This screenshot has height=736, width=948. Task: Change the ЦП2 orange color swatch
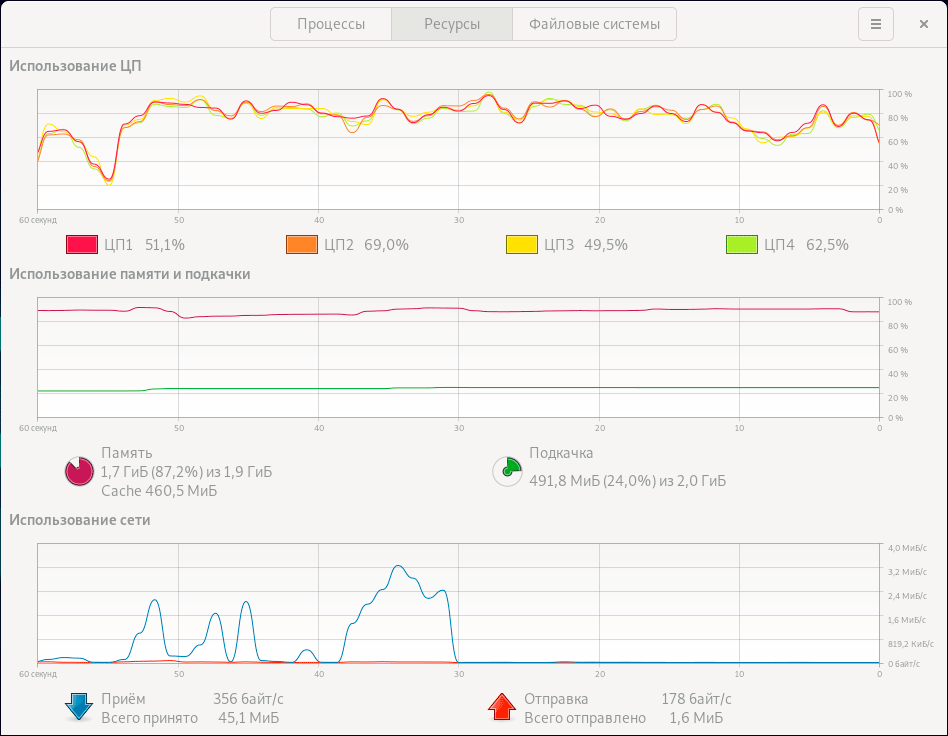(x=302, y=245)
